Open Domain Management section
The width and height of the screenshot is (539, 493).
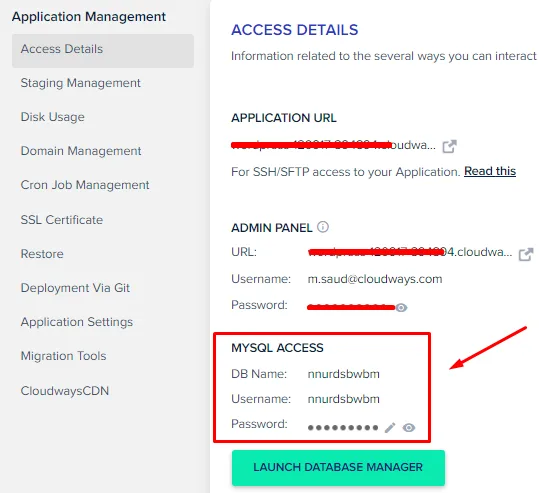tap(81, 151)
